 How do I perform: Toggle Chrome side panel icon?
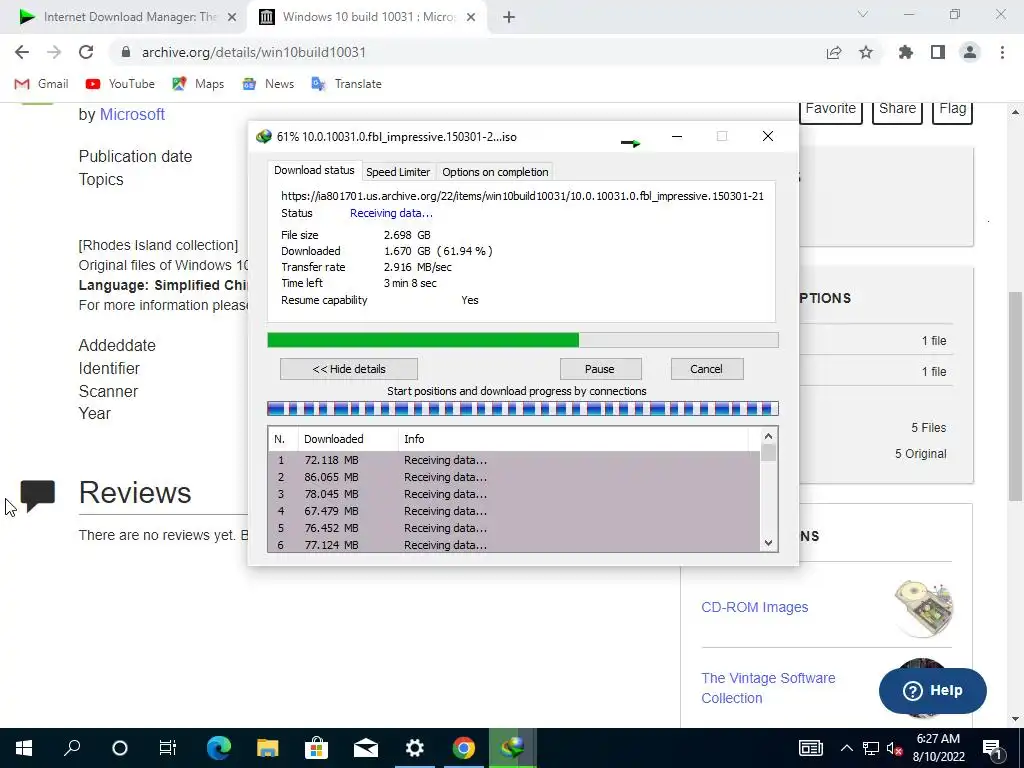(x=938, y=52)
